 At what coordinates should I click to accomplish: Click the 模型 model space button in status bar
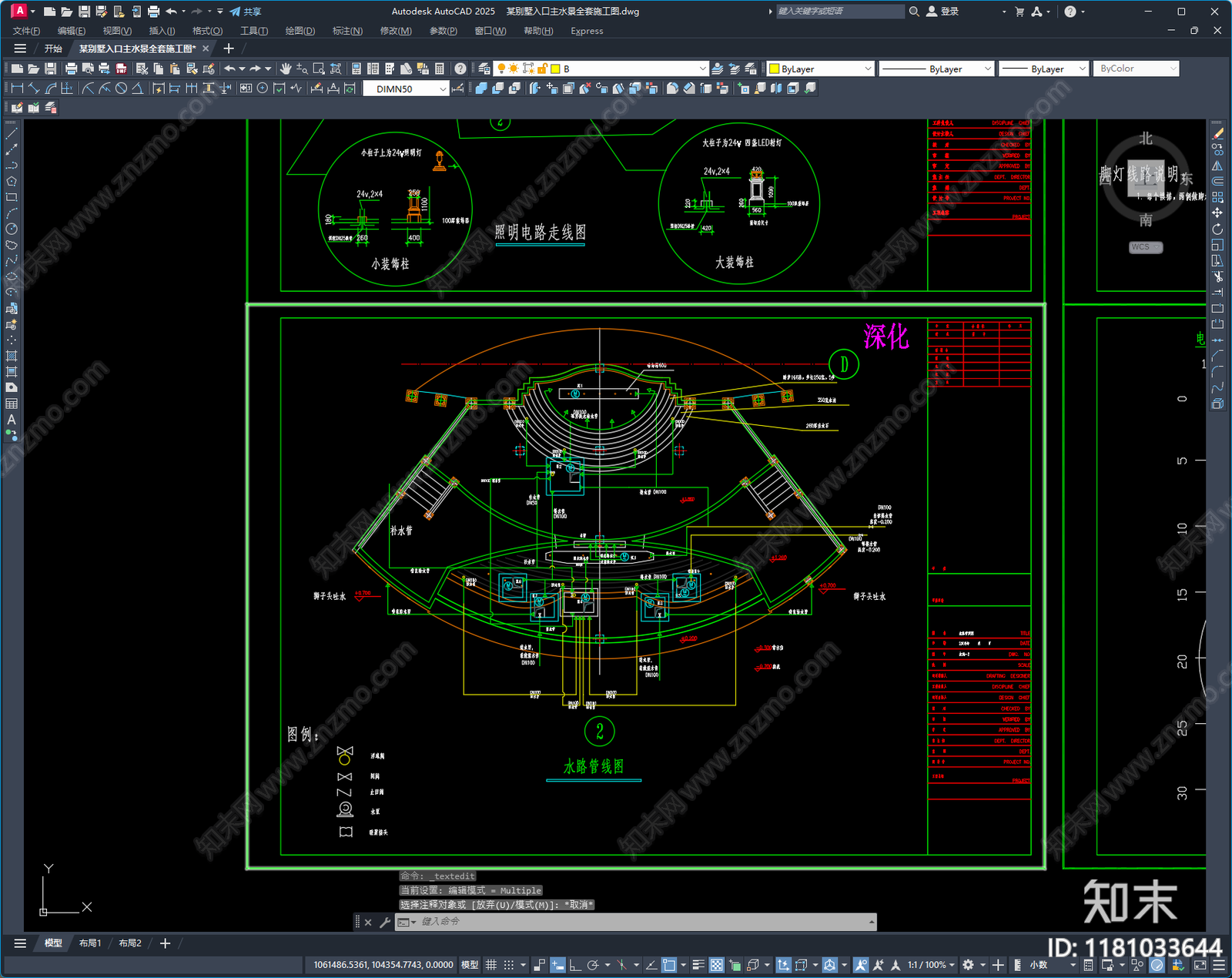(x=470, y=965)
